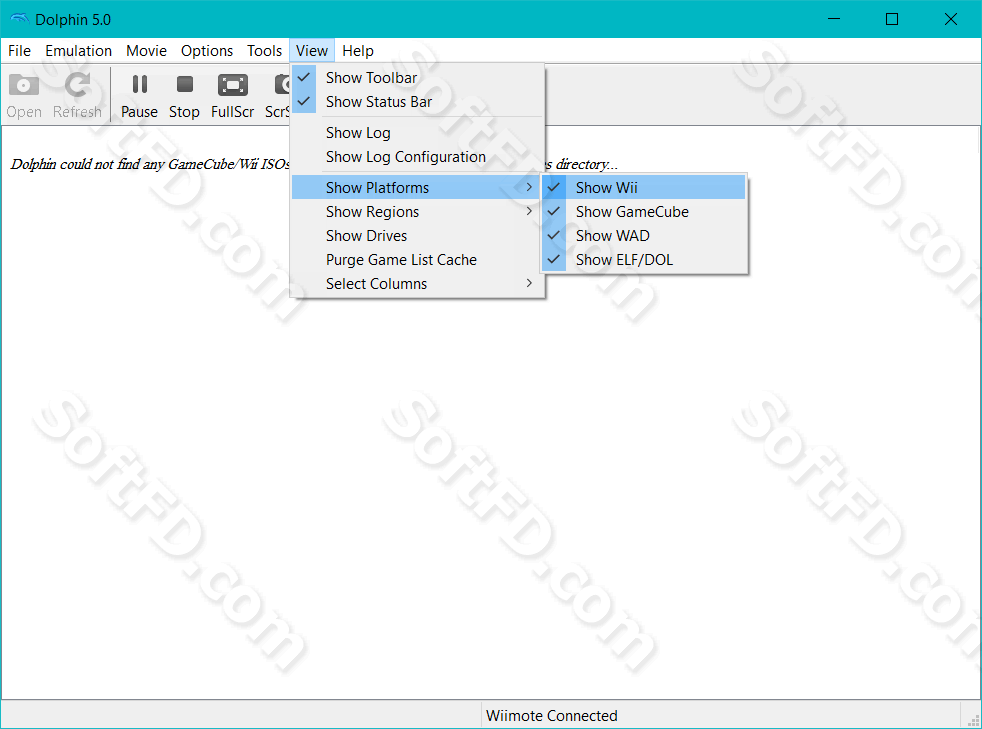
Task: Uncheck Show GameCube platform
Action: (x=644, y=212)
